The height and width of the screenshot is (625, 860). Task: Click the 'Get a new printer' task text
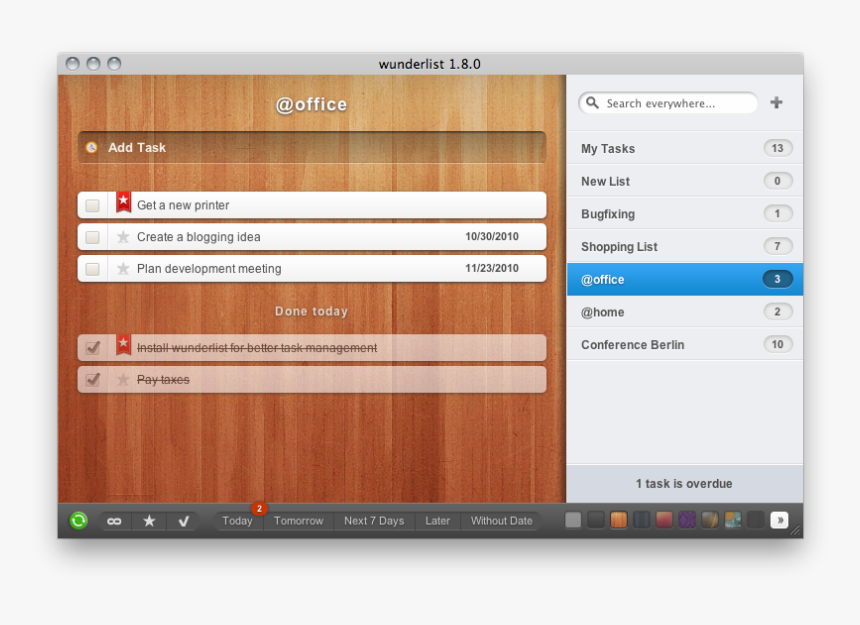[x=183, y=205]
